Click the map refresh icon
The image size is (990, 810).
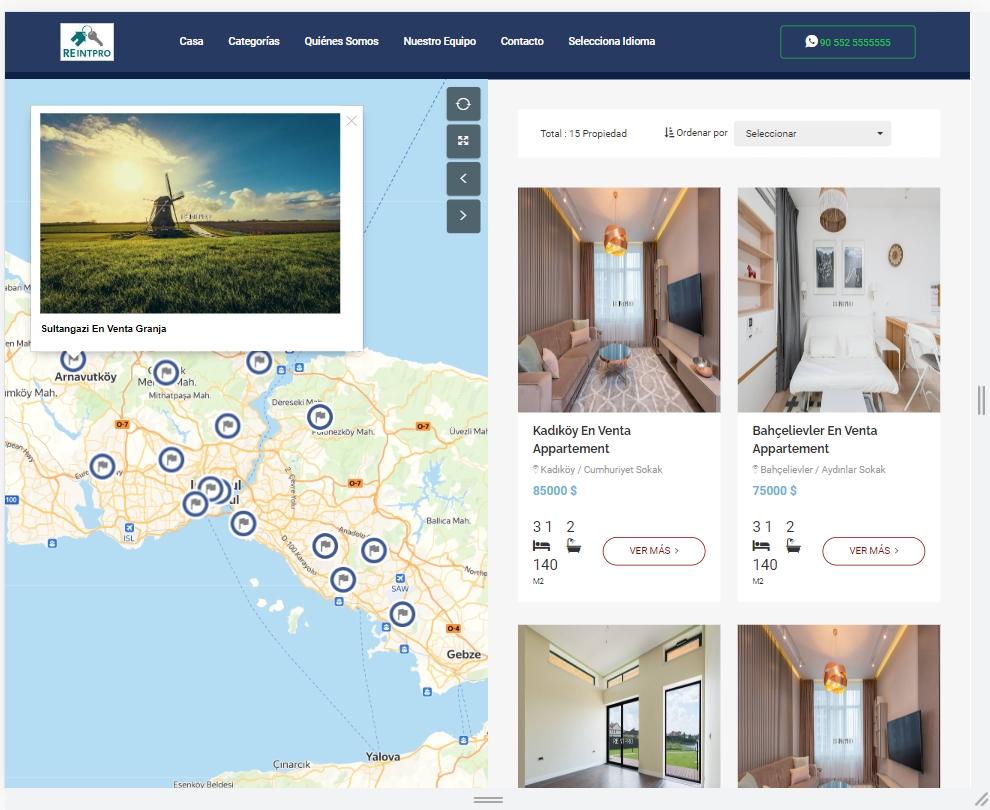click(463, 104)
